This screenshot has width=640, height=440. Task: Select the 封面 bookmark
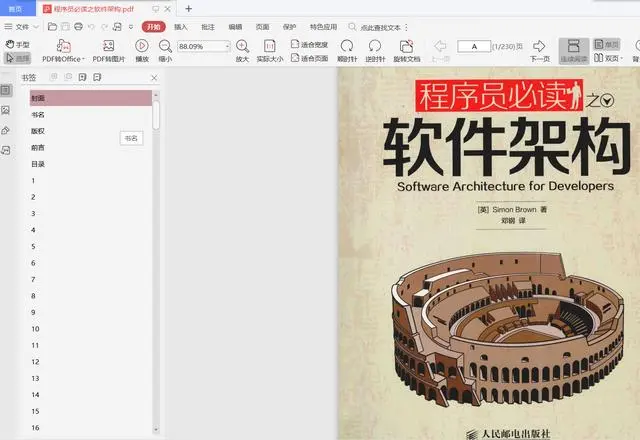[91, 98]
